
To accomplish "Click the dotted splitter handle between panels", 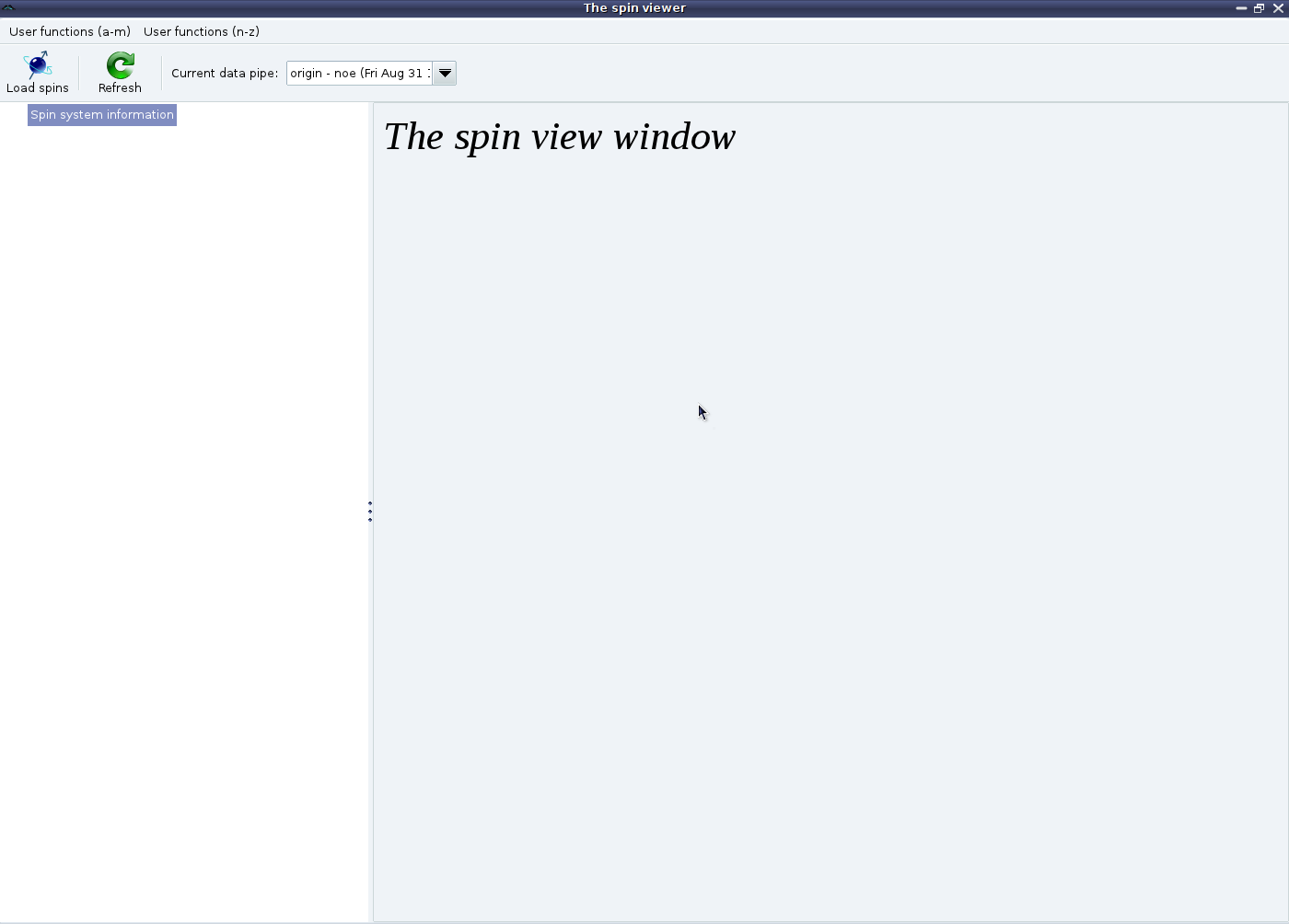I will point(370,512).
